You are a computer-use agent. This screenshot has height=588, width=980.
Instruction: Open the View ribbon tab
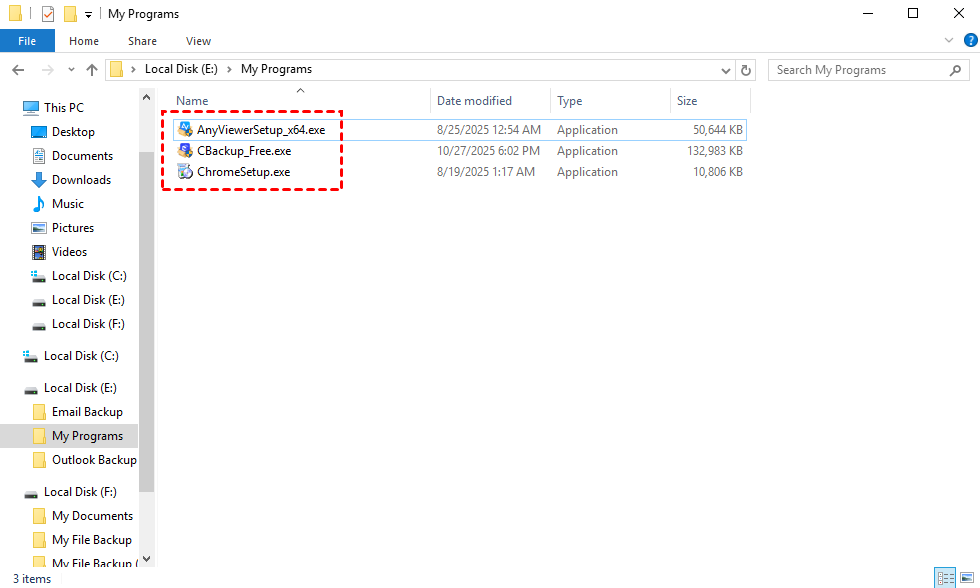[x=198, y=41]
